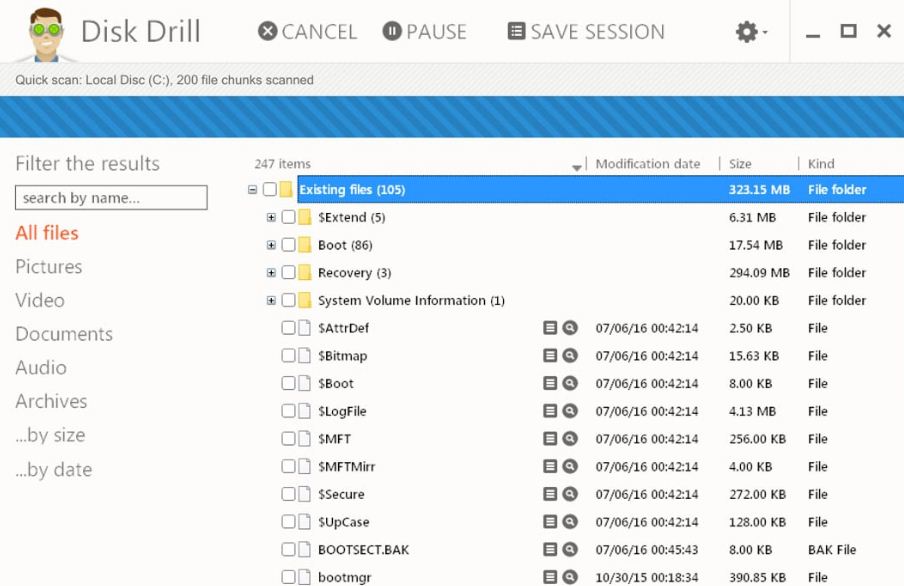Screen dimensions: 904x586
Task: Select the Recovery (3) folder checkbox
Action: coord(288,273)
